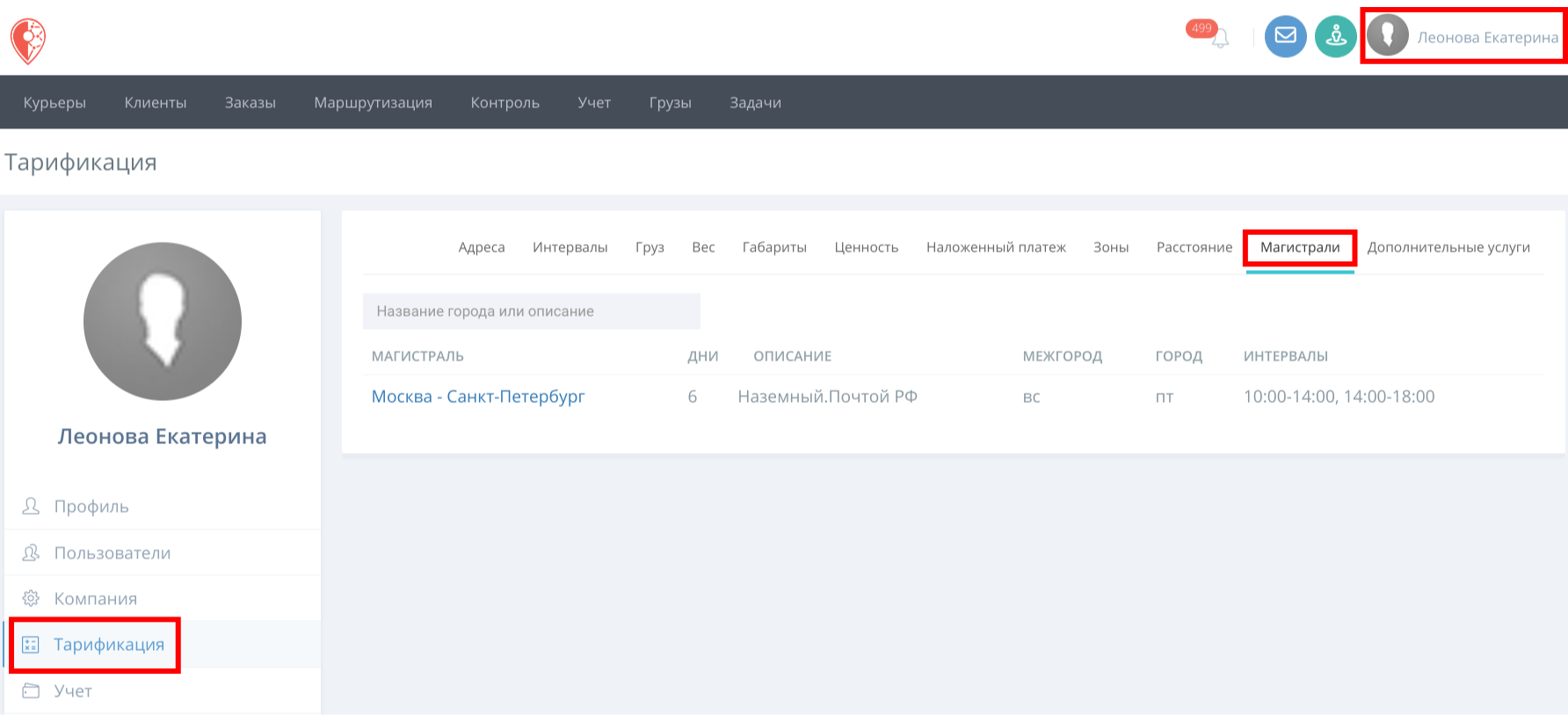The width and height of the screenshot is (1568, 715).
Task: Switch to the Интервалы tab
Action: (570, 247)
